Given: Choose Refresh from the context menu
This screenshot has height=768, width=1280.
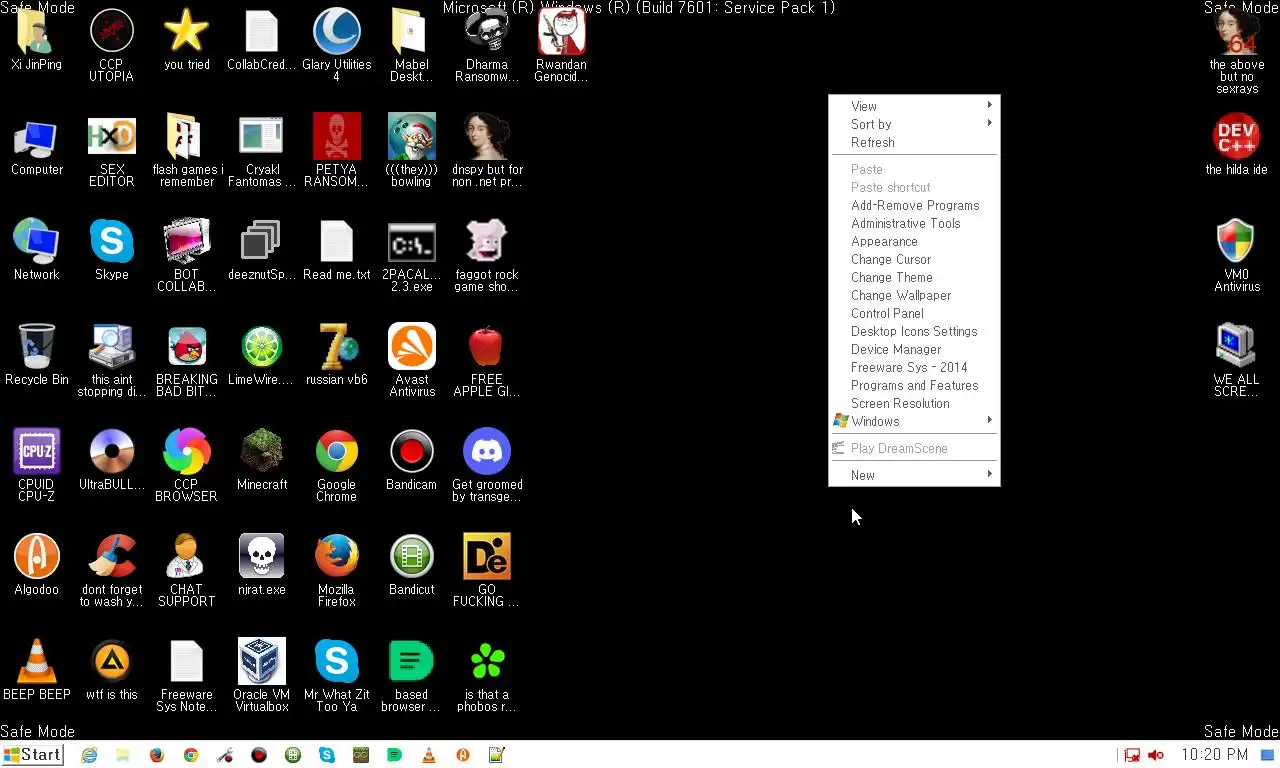Looking at the screenshot, I should (x=914, y=142).
